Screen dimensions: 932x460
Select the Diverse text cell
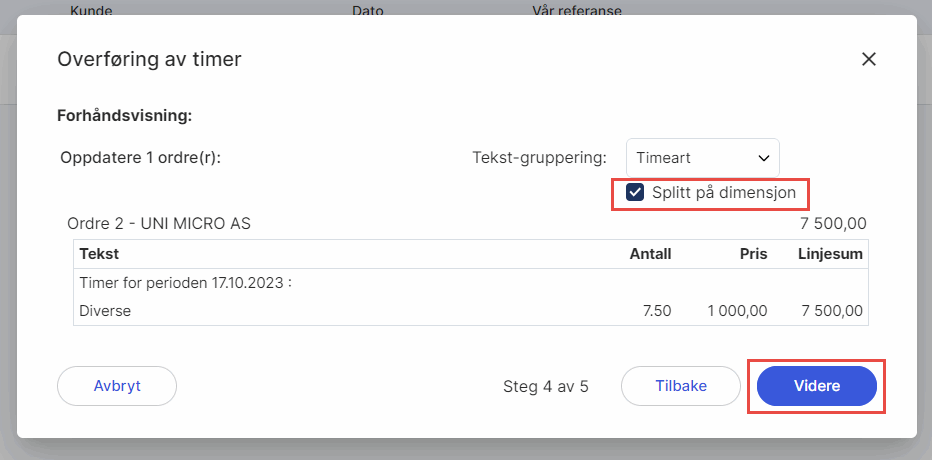tap(105, 311)
